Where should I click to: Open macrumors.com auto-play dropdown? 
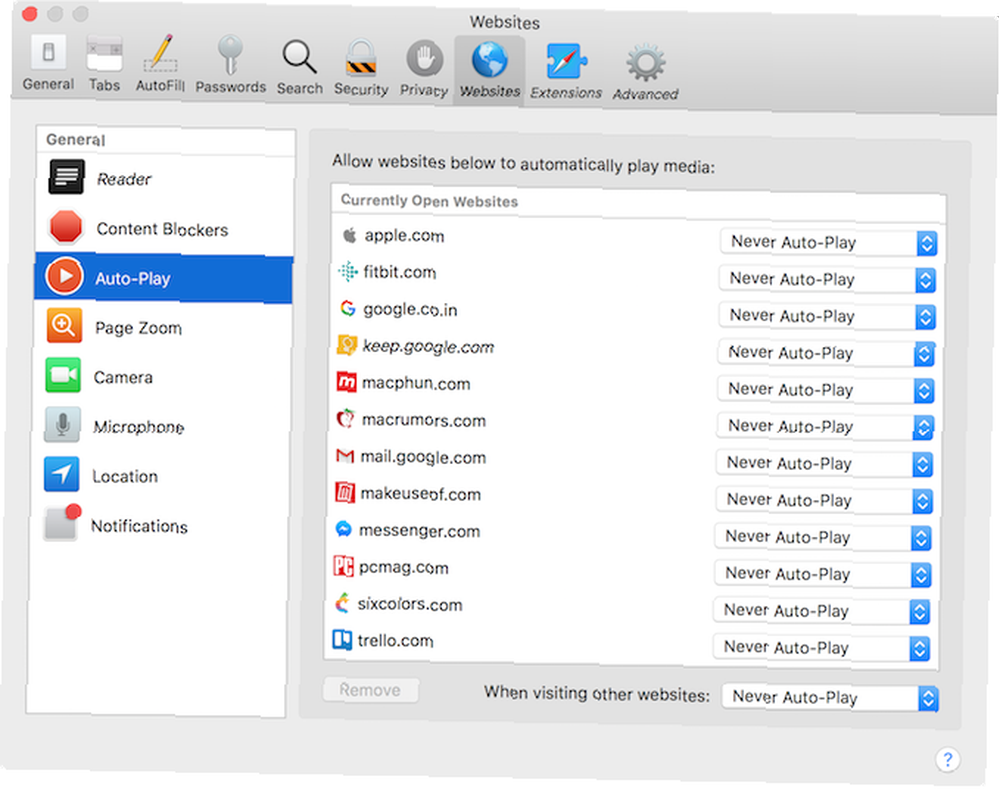825,427
